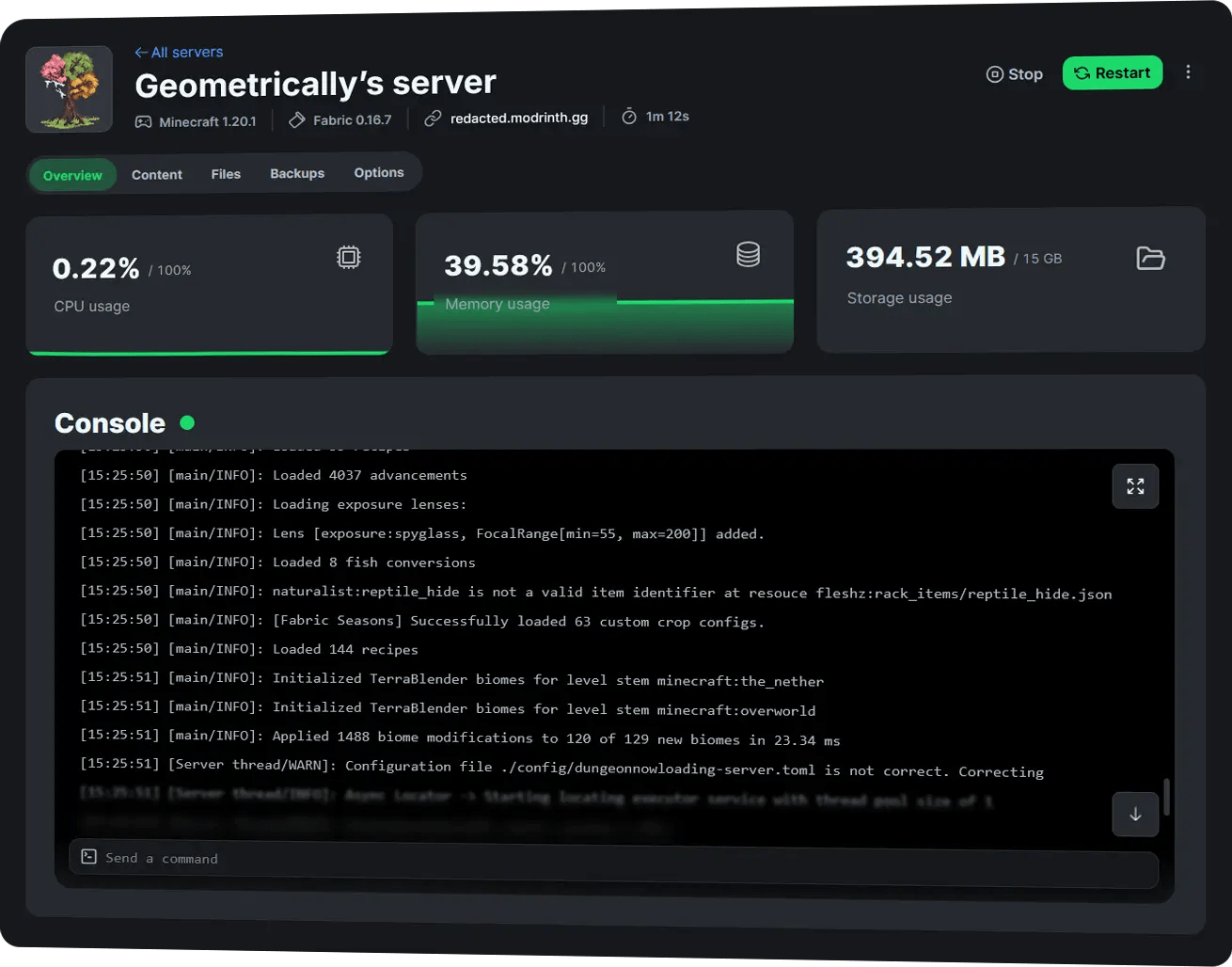Screen dimensions: 1232x967
Task: Click the Fabric loader tag icon
Action: pos(296,120)
